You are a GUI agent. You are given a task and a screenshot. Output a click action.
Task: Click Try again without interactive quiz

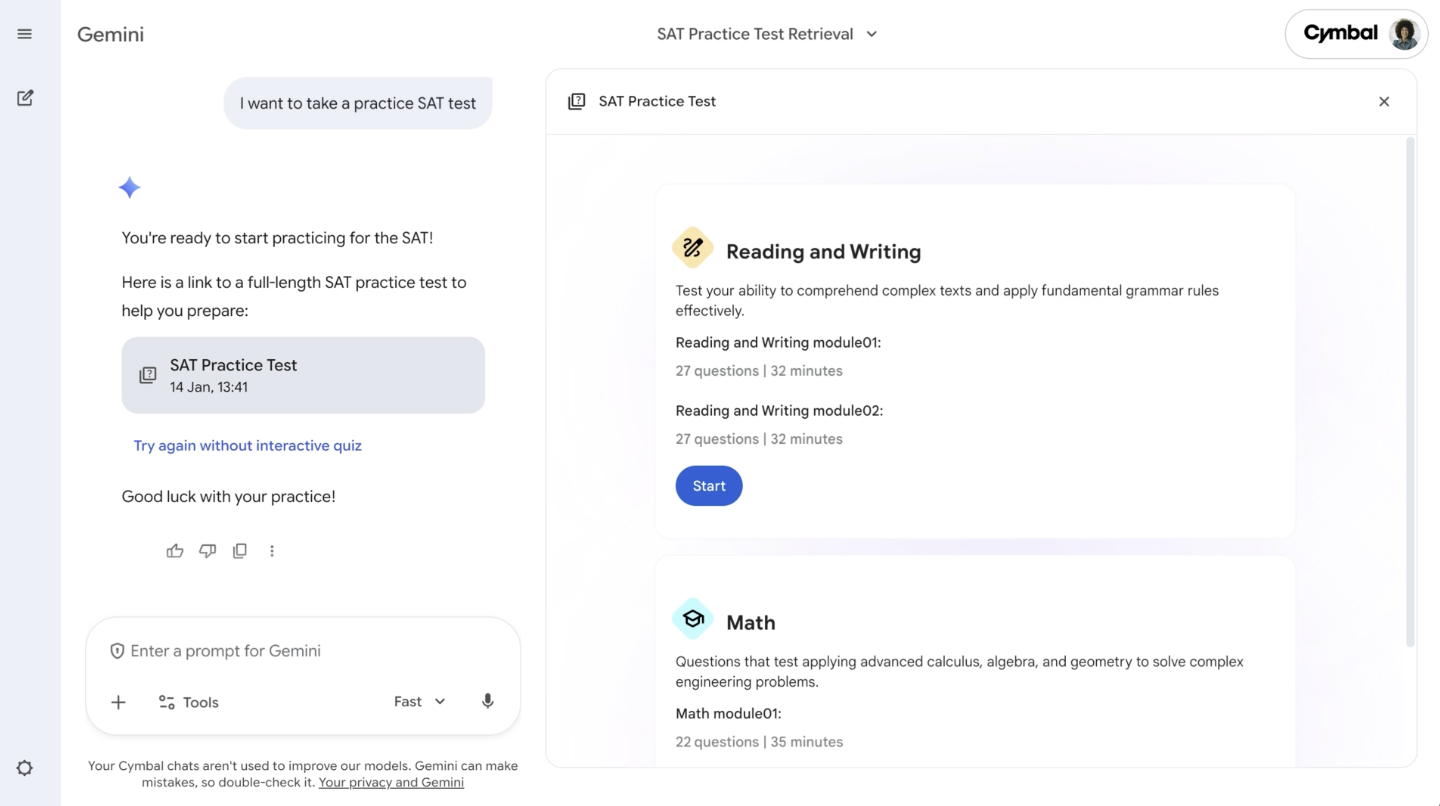(248, 446)
